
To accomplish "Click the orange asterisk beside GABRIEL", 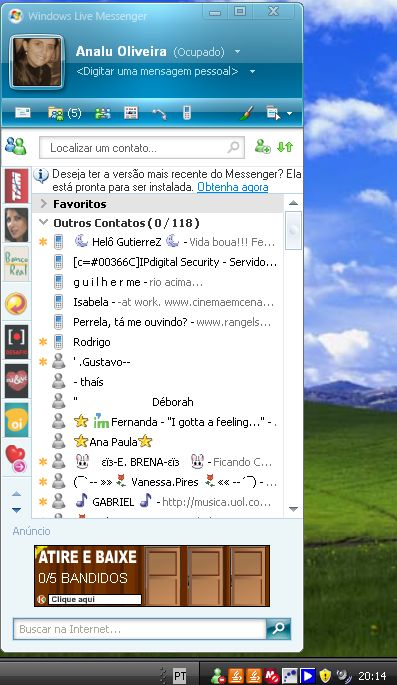I will (x=43, y=502).
